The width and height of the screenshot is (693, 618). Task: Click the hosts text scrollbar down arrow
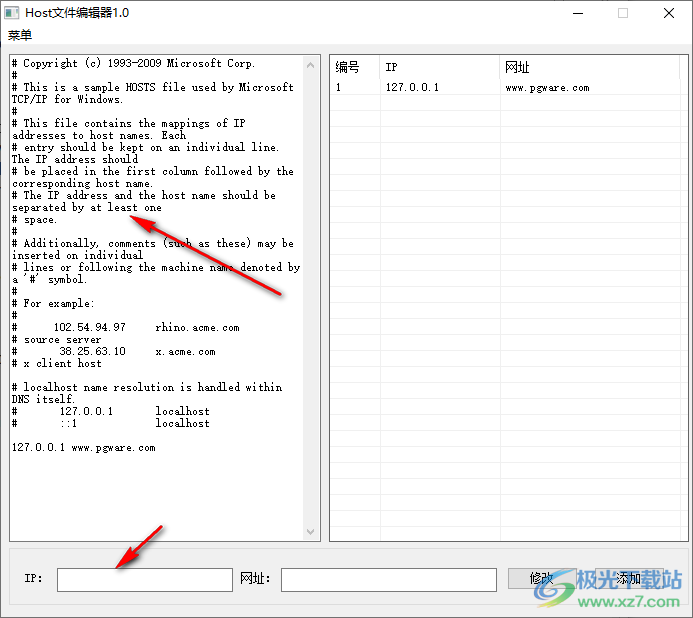(x=310, y=532)
